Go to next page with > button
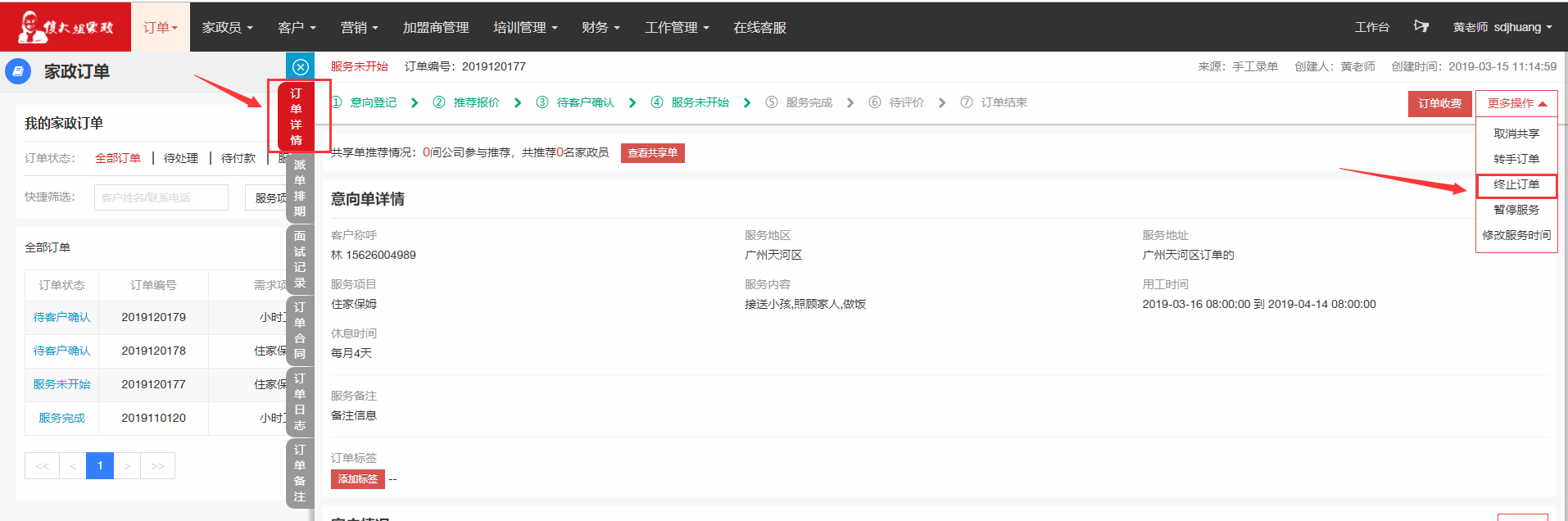Viewport: 1568px width, 521px height. click(x=127, y=466)
